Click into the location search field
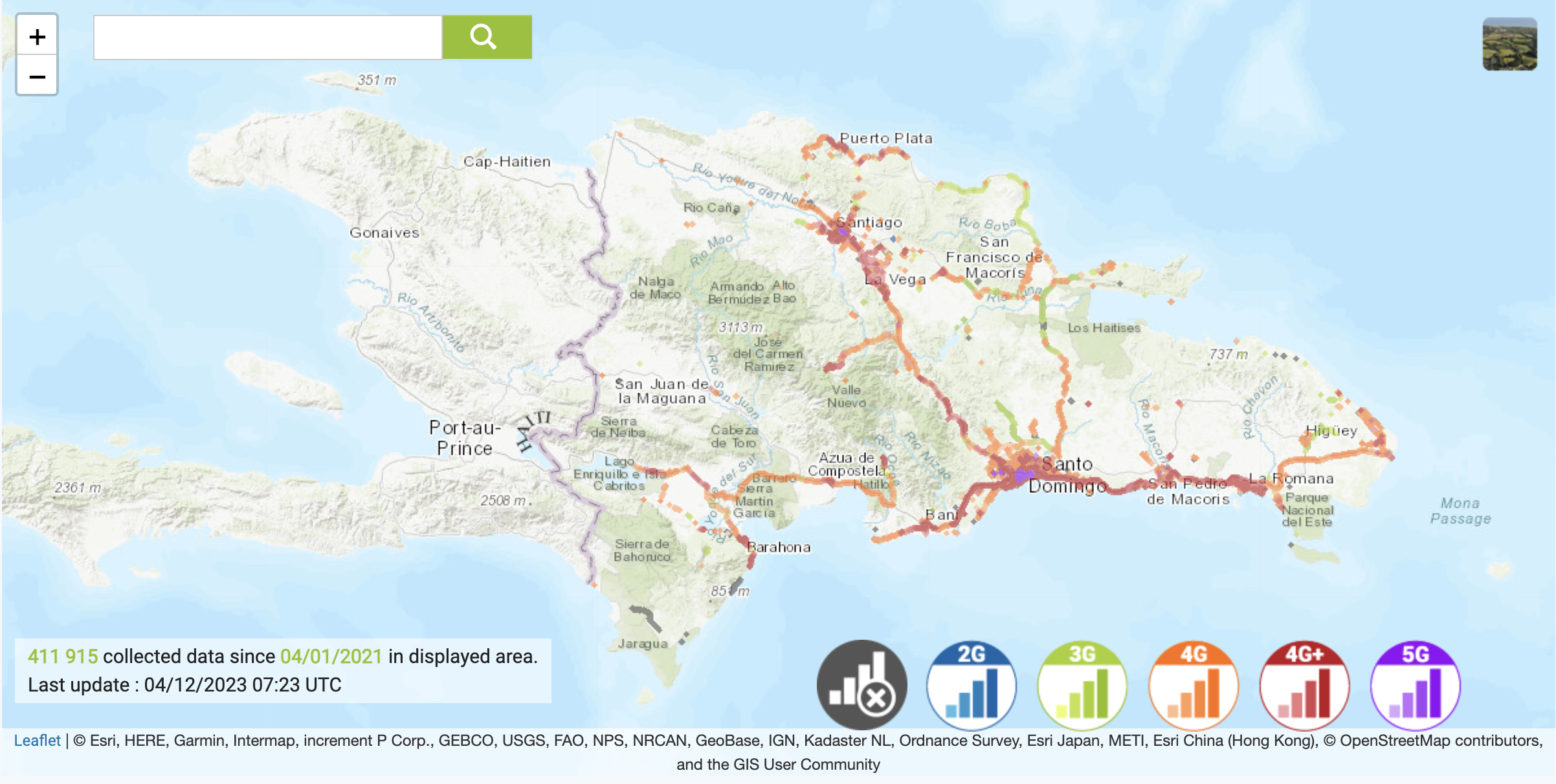Image resolution: width=1556 pixels, height=784 pixels. [267, 38]
